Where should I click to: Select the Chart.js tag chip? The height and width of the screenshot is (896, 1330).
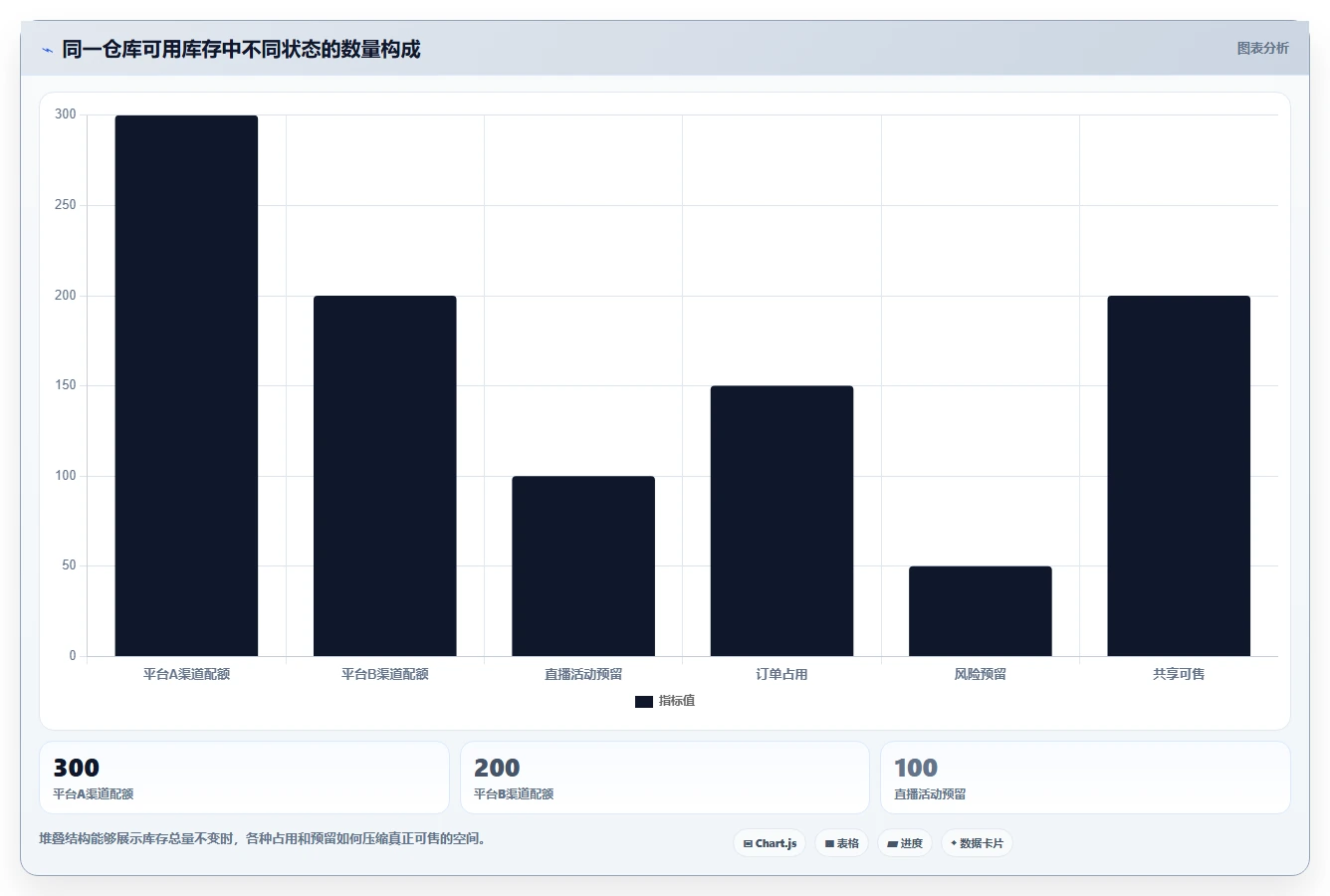point(770,843)
